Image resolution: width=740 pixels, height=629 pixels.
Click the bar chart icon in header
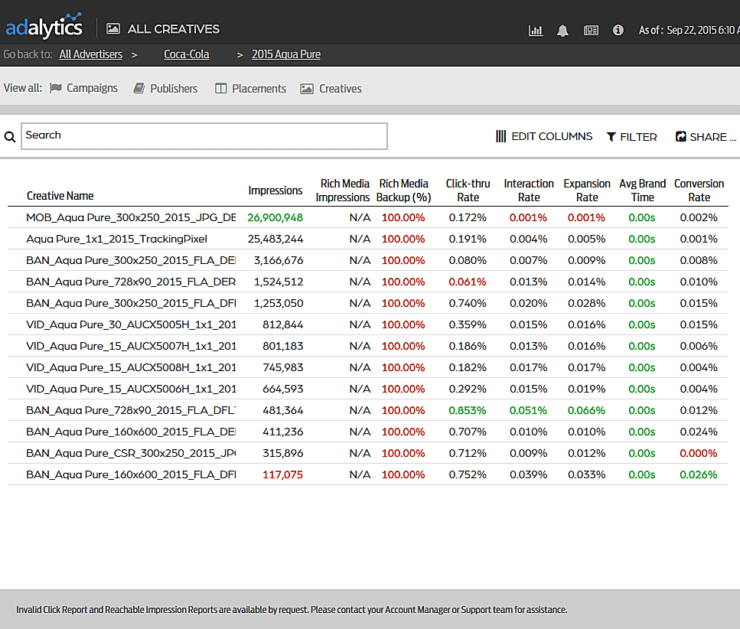tap(535, 30)
